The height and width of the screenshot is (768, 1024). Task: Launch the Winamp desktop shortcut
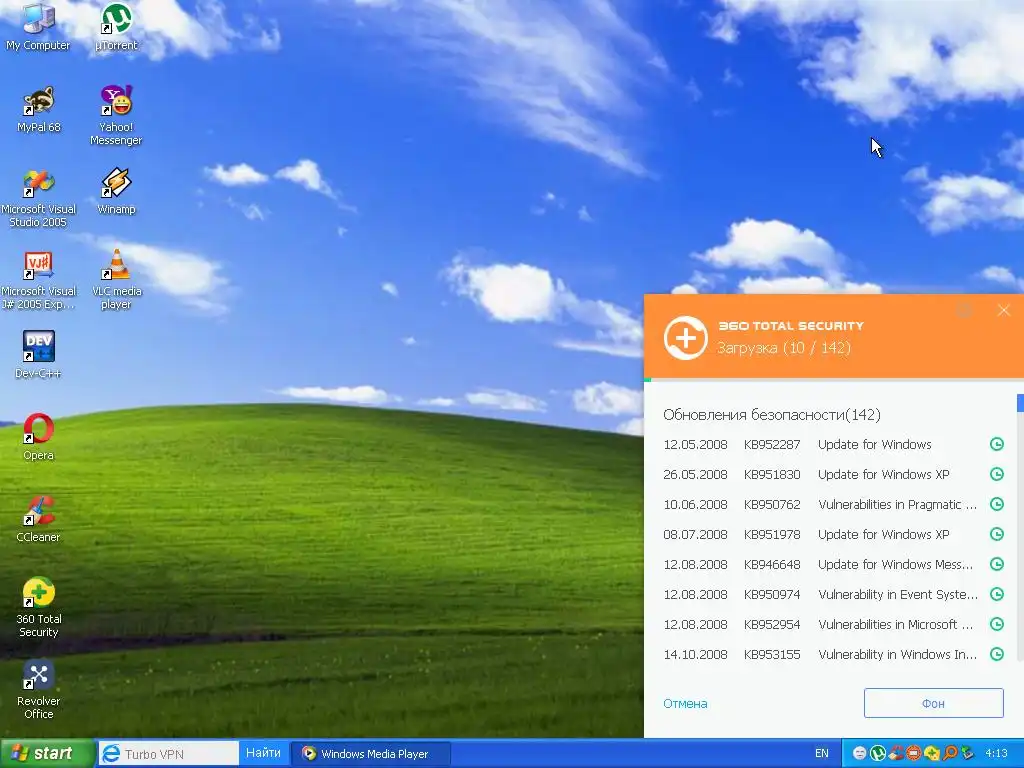tap(116, 191)
